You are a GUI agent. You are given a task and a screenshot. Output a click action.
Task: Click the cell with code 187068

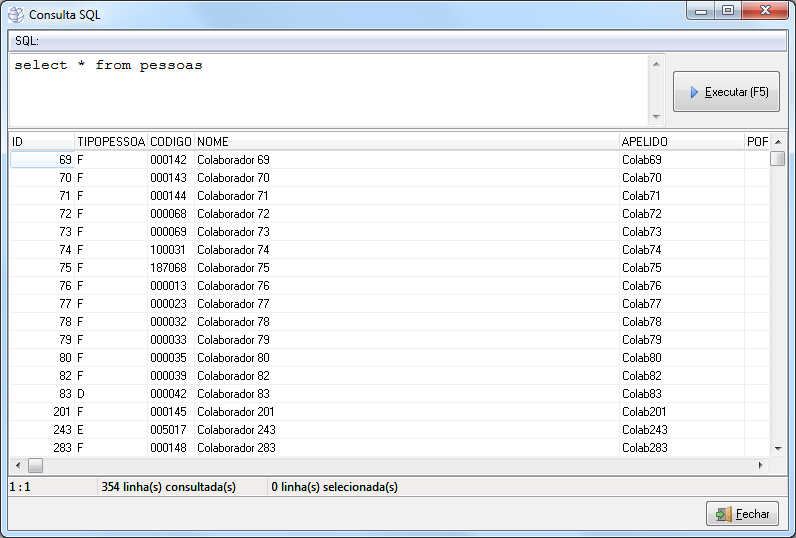[x=169, y=268]
